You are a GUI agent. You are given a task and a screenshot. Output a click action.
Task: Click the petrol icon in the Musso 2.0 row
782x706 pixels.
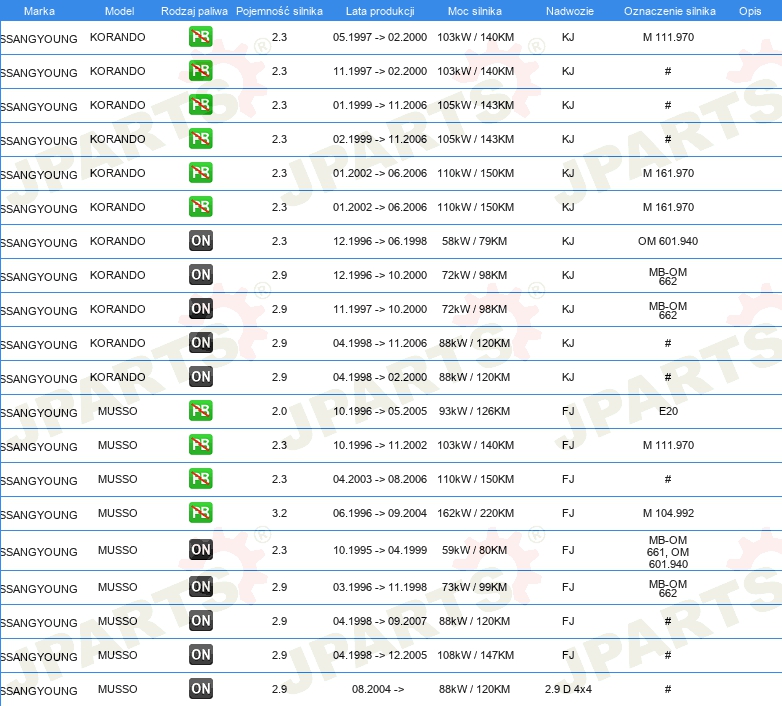point(201,411)
